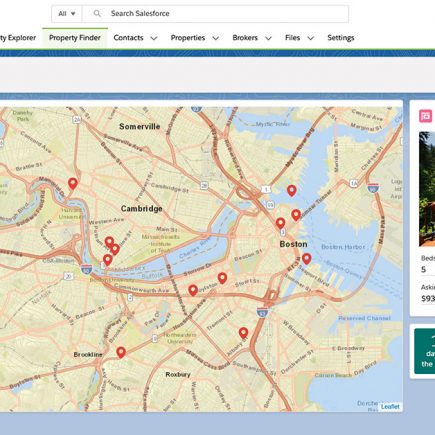Select the pin north of Sumner Tunnel
Image resolution: width=435 pixels, height=435 pixels.
[292, 191]
